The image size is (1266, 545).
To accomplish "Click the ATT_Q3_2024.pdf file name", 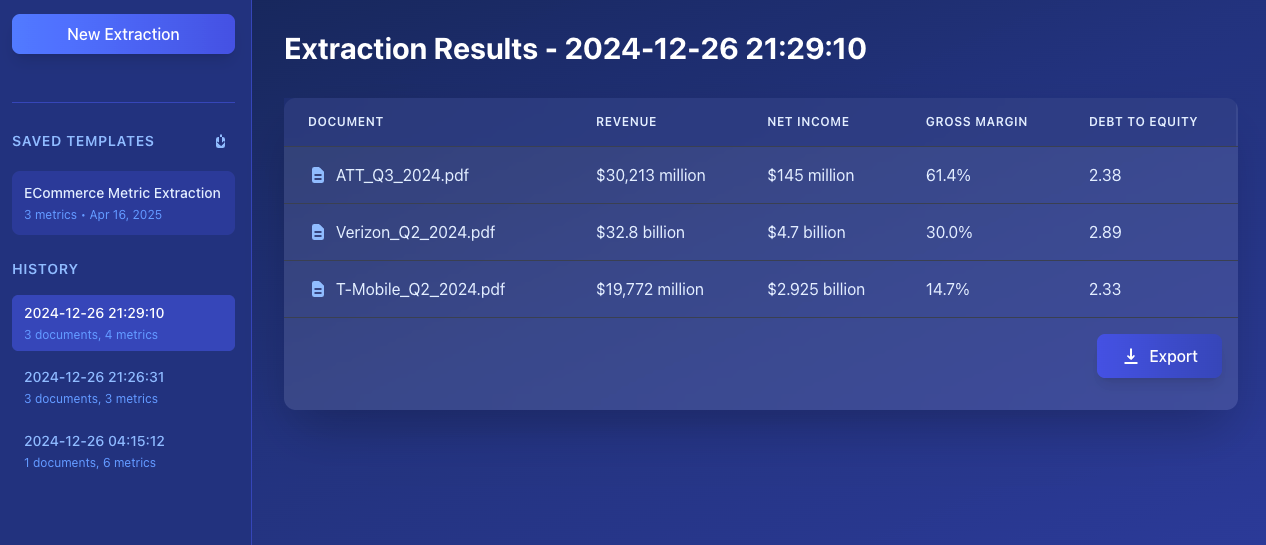I will click(402, 176).
